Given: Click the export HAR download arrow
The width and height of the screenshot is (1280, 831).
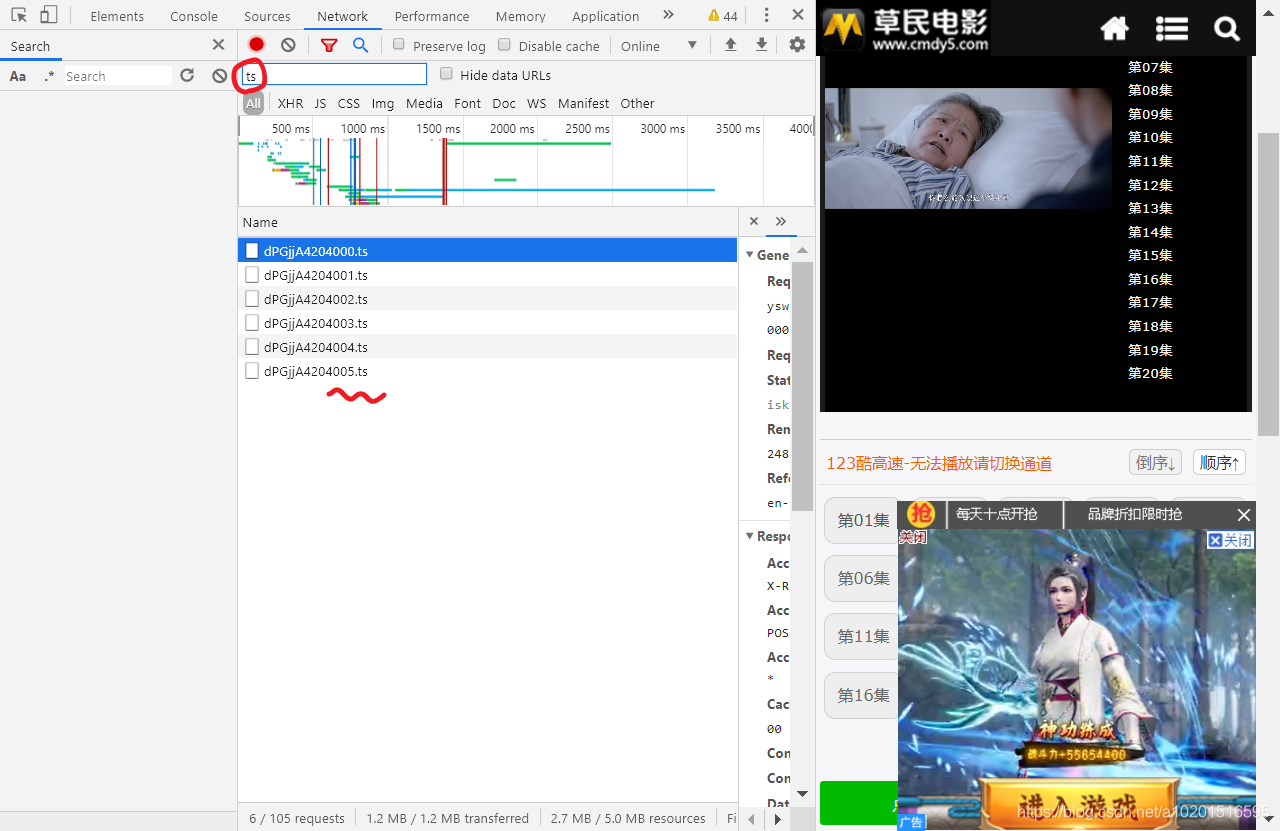Looking at the screenshot, I should (762, 45).
